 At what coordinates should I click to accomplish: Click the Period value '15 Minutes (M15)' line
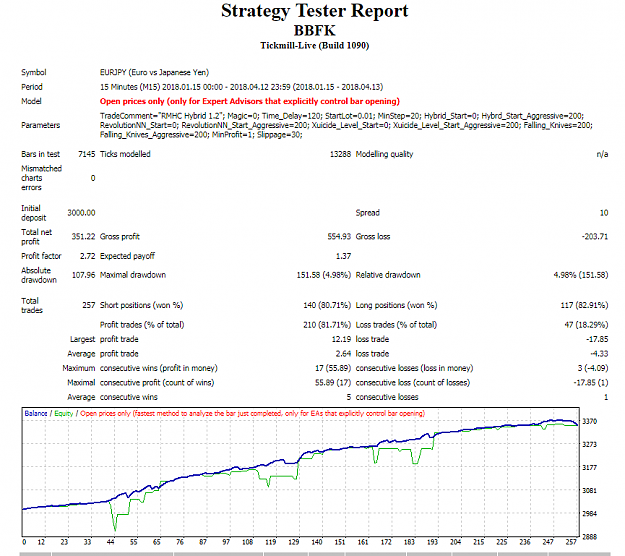[241, 87]
